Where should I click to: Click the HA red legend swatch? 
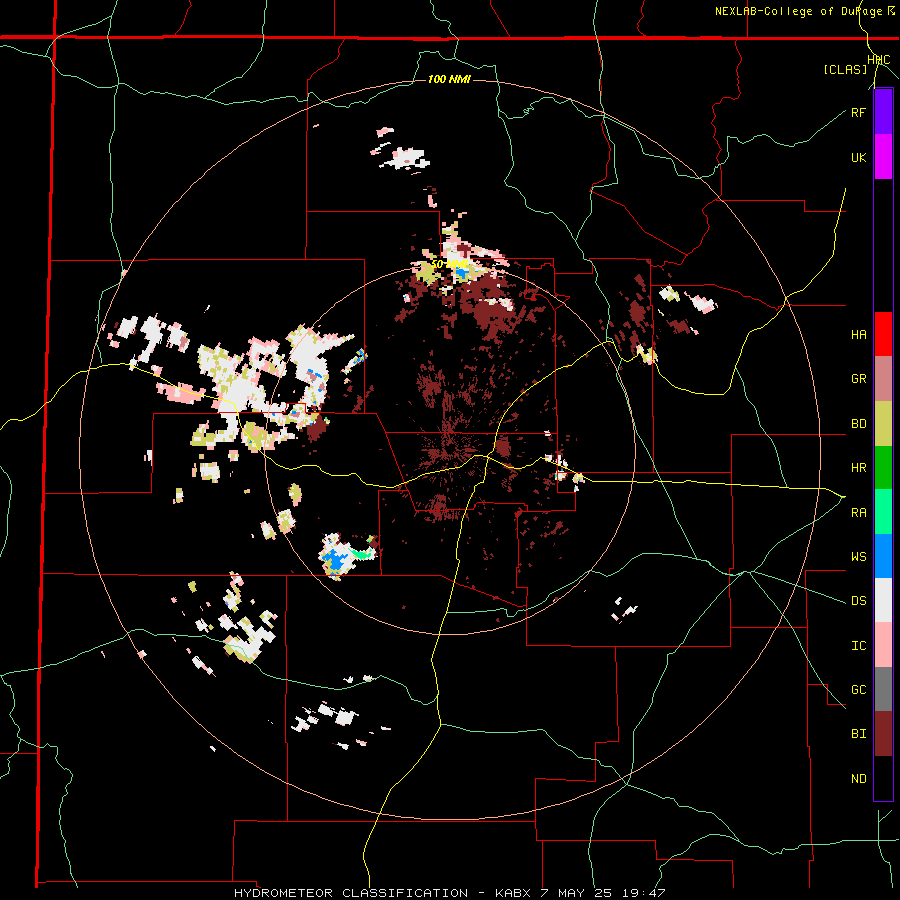[x=883, y=334]
